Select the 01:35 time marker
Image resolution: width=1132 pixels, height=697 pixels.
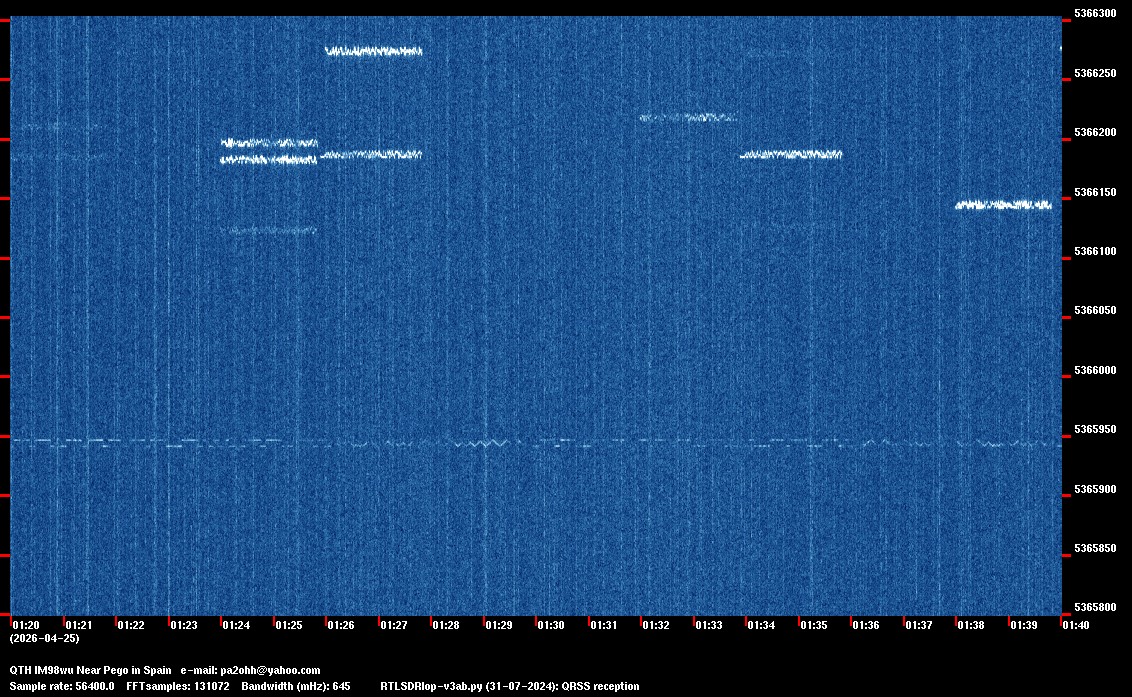tap(813, 625)
